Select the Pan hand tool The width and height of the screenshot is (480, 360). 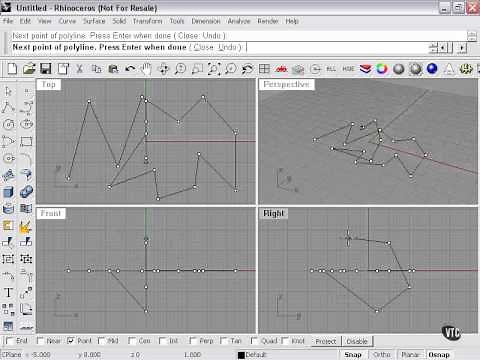(x=146, y=69)
